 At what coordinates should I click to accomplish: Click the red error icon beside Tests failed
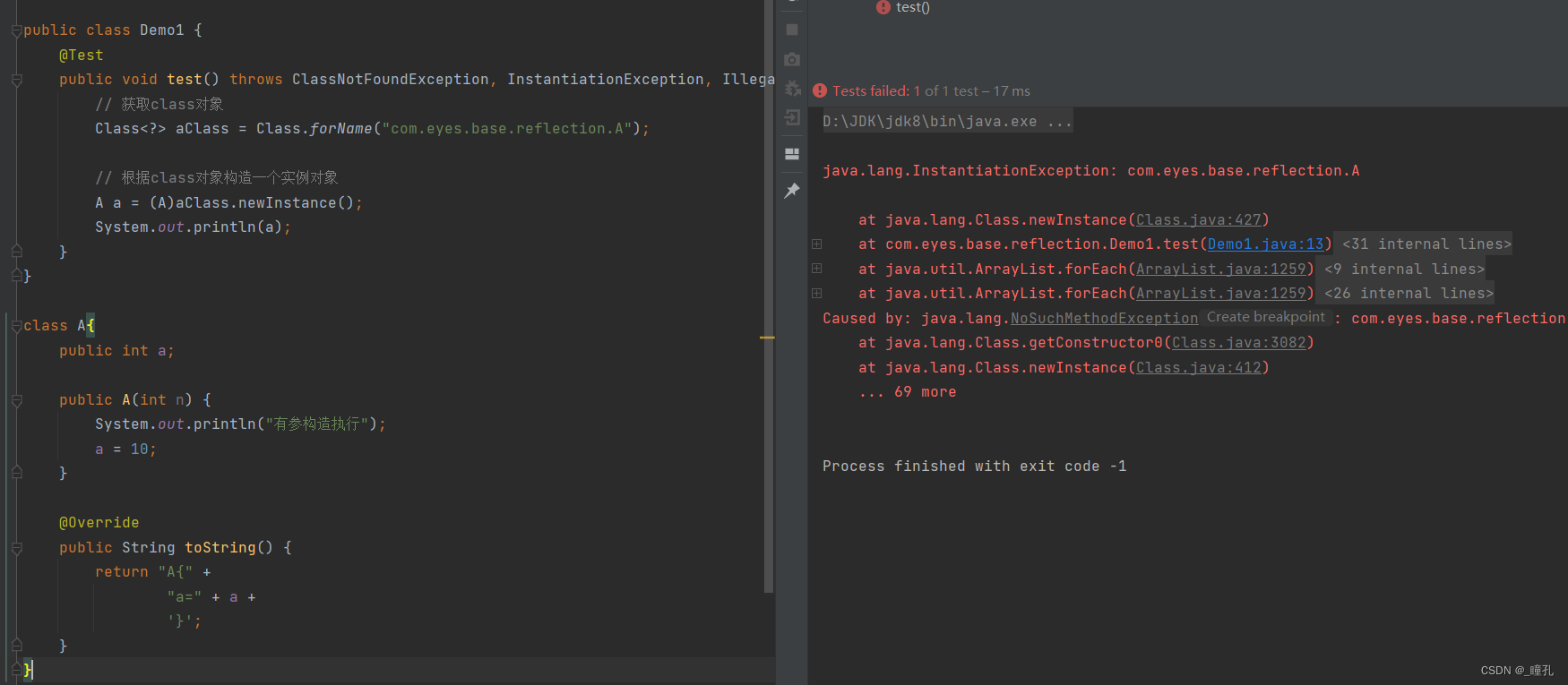(x=820, y=90)
